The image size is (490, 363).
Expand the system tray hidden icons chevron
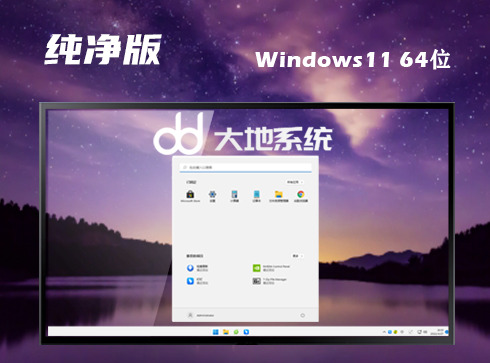click(384, 332)
